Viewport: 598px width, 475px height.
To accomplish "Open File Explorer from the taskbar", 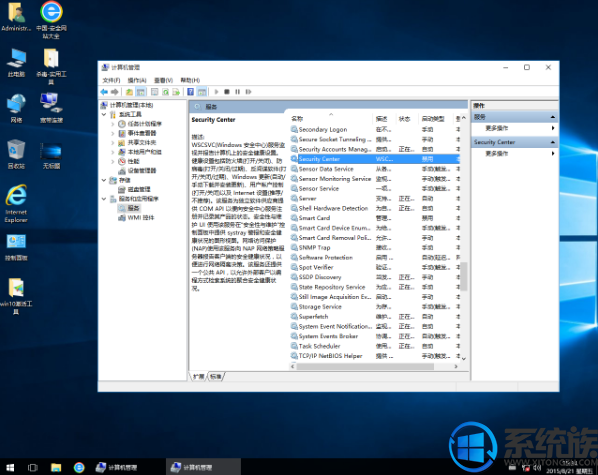I will [x=56, y=467].
